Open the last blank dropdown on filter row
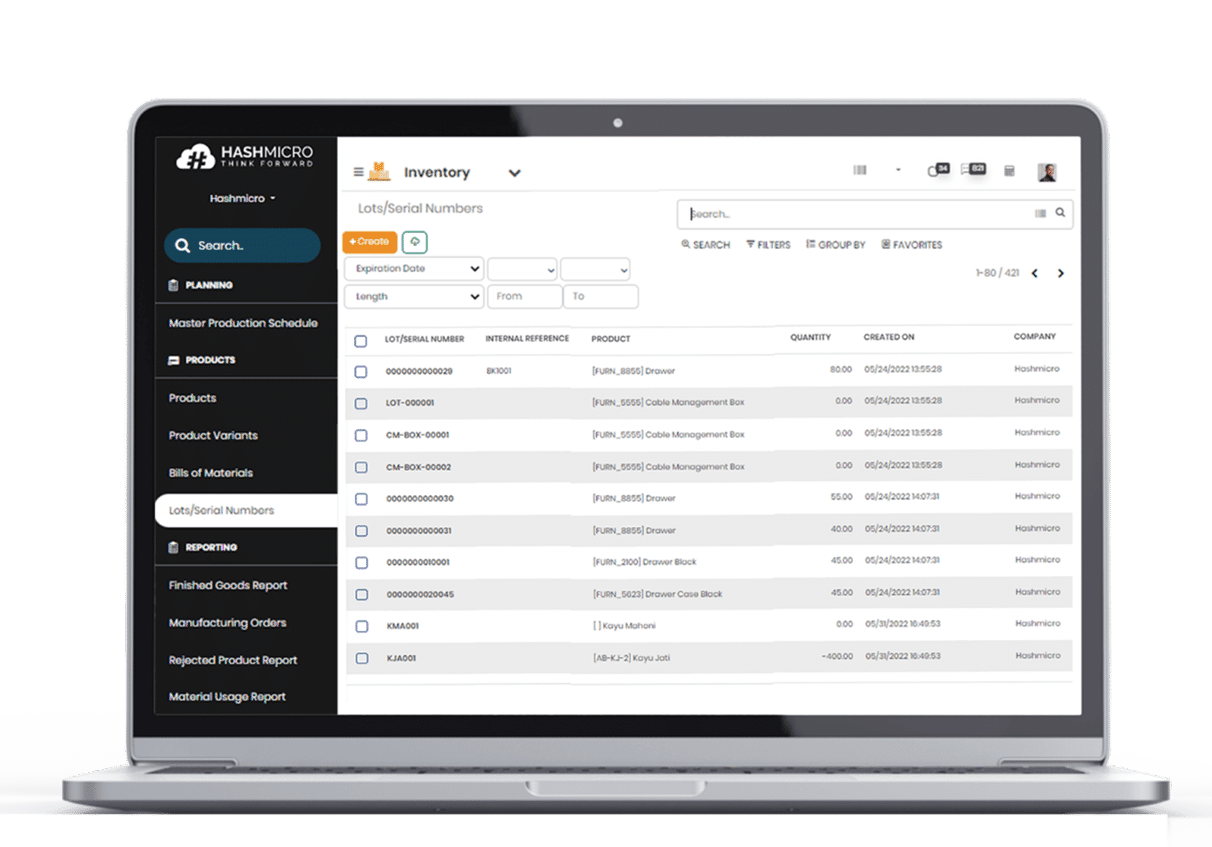The image size is (1212, 847). coord(595,269)
